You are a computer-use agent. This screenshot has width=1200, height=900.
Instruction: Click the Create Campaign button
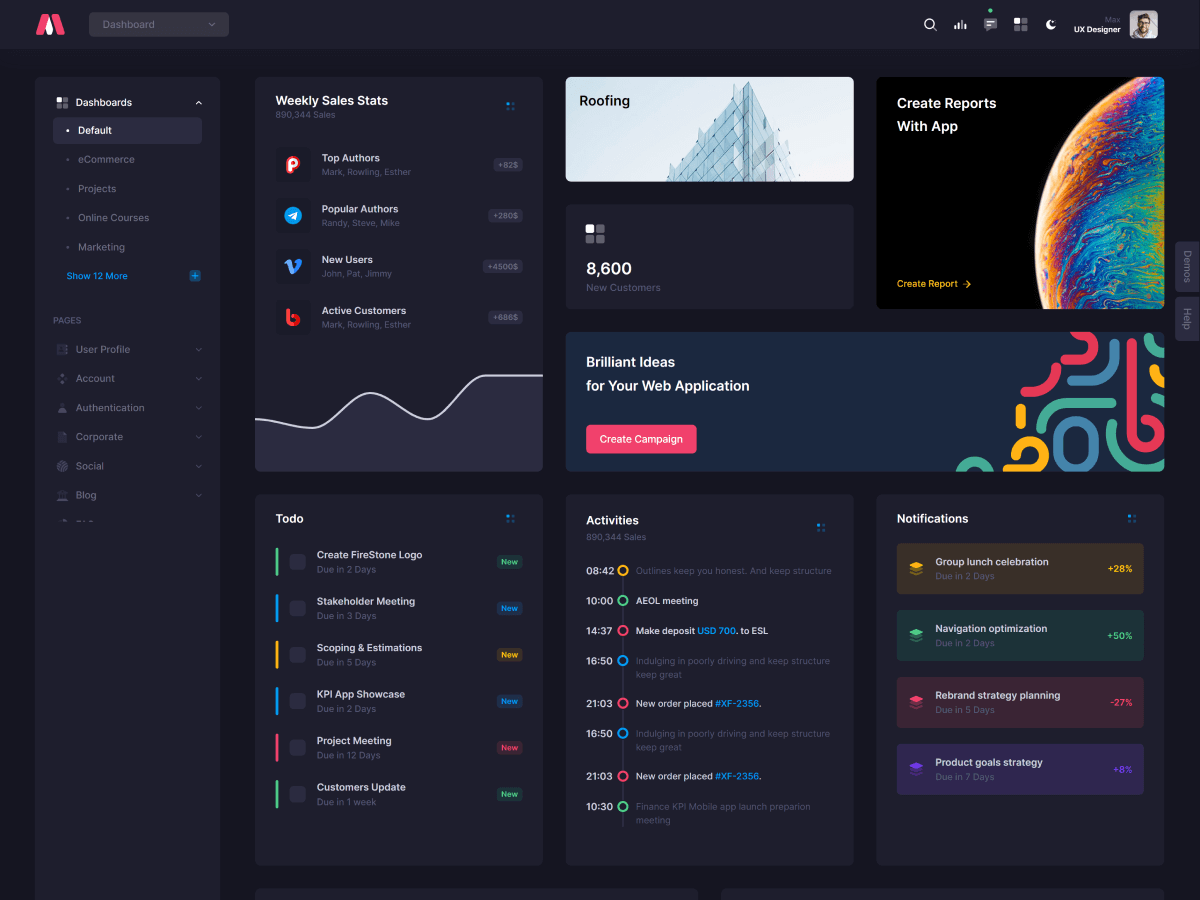[x=641, y=439]
